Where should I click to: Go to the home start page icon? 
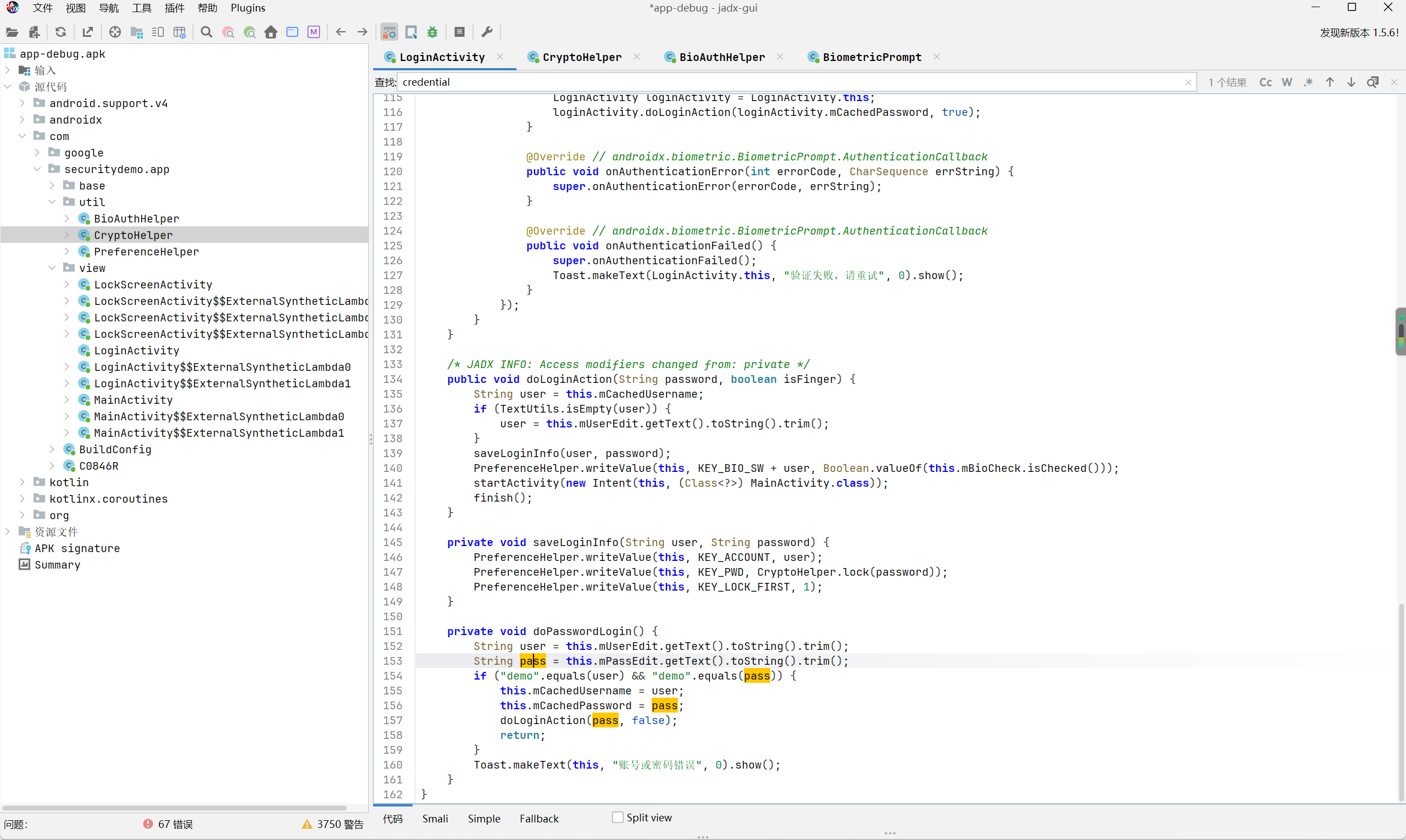coord(271,32)
